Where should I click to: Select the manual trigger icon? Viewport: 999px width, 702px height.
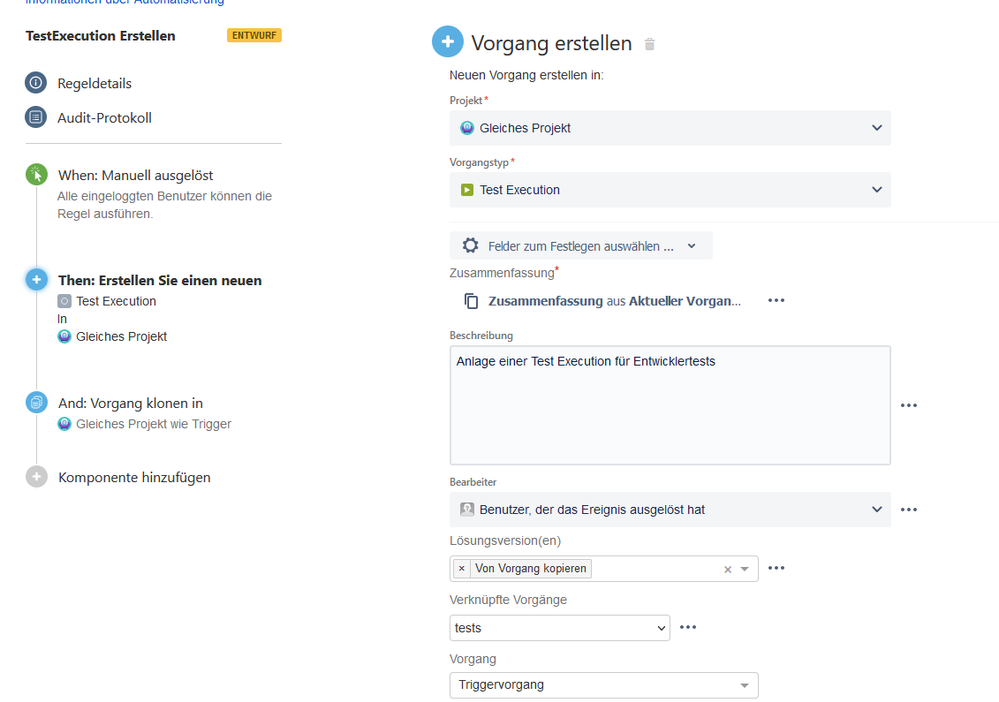pos(36,175)
